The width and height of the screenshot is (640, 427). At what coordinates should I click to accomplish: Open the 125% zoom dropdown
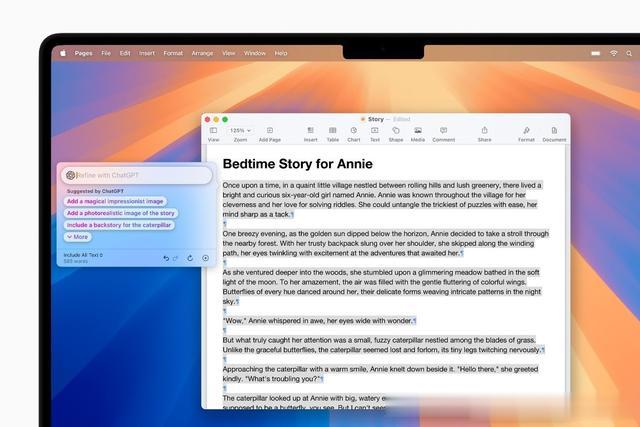(240, 131)
